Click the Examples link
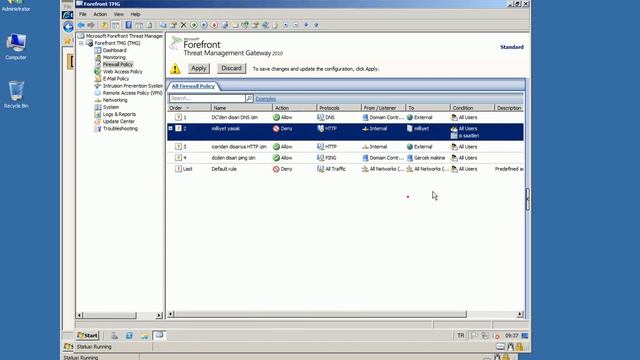This screenshot has width=640, height=360. click(x=266, y=99)
